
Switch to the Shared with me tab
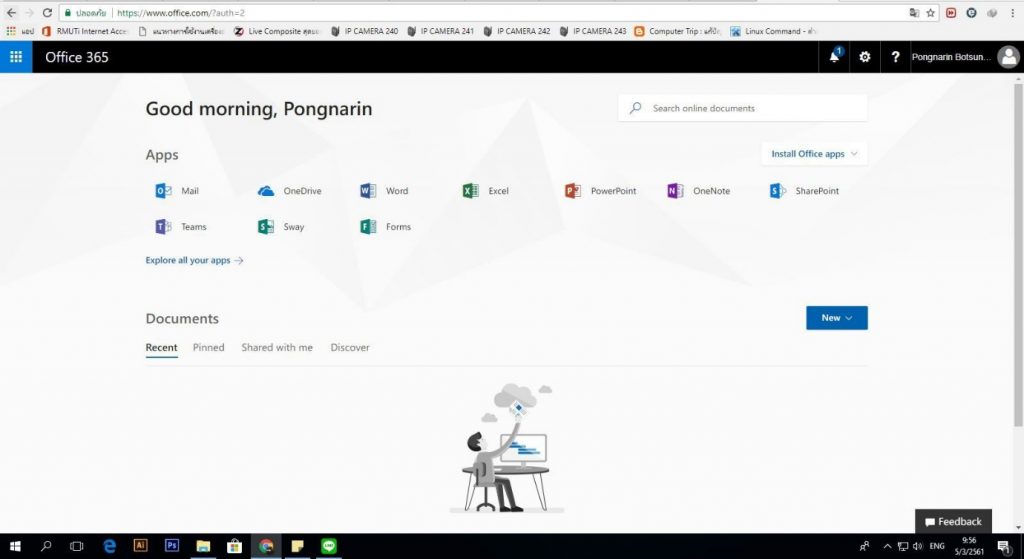pyautogui.click(x=277, y=348)
